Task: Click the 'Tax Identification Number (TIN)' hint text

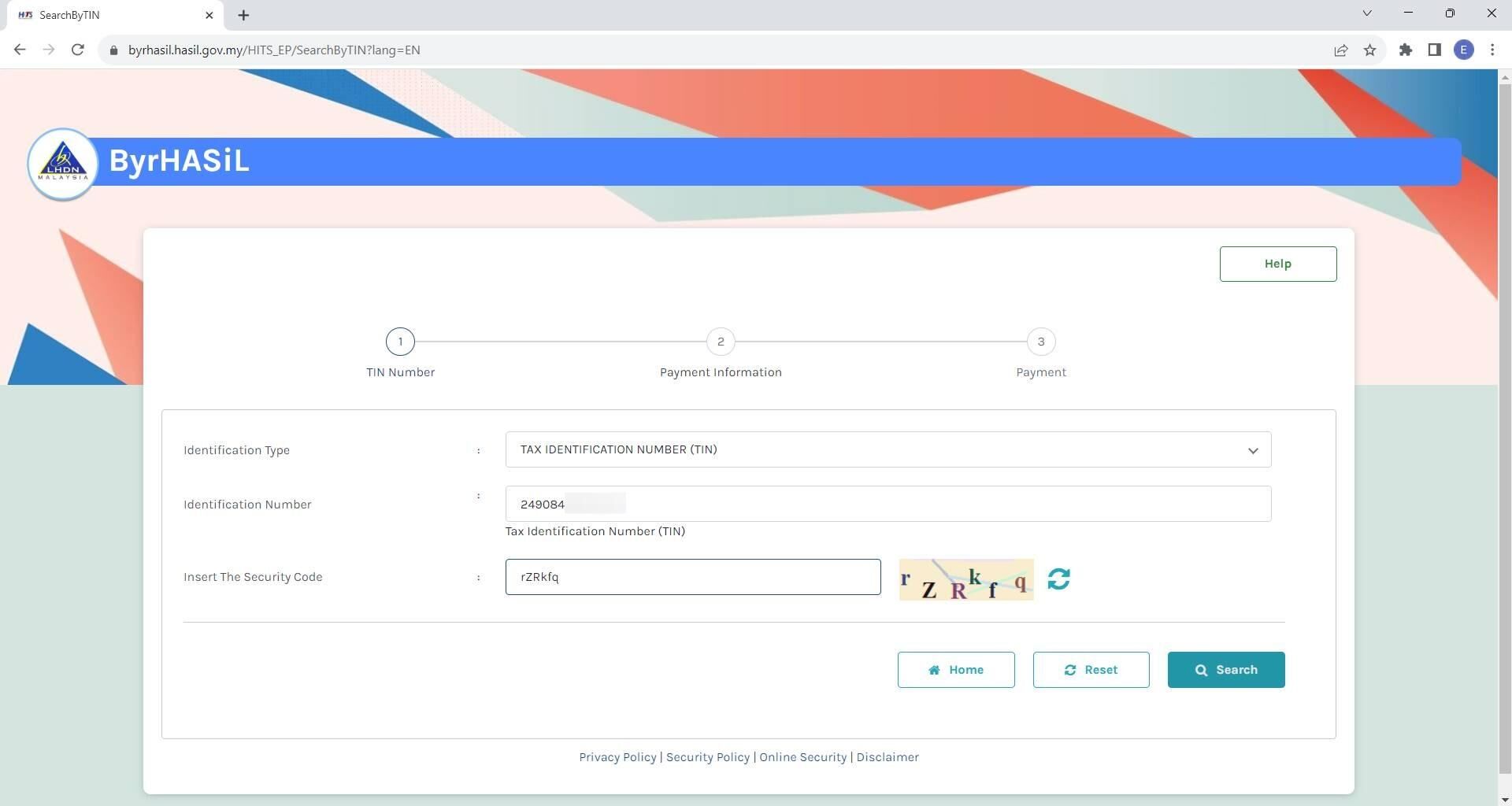Action: [x=595, y=531]
